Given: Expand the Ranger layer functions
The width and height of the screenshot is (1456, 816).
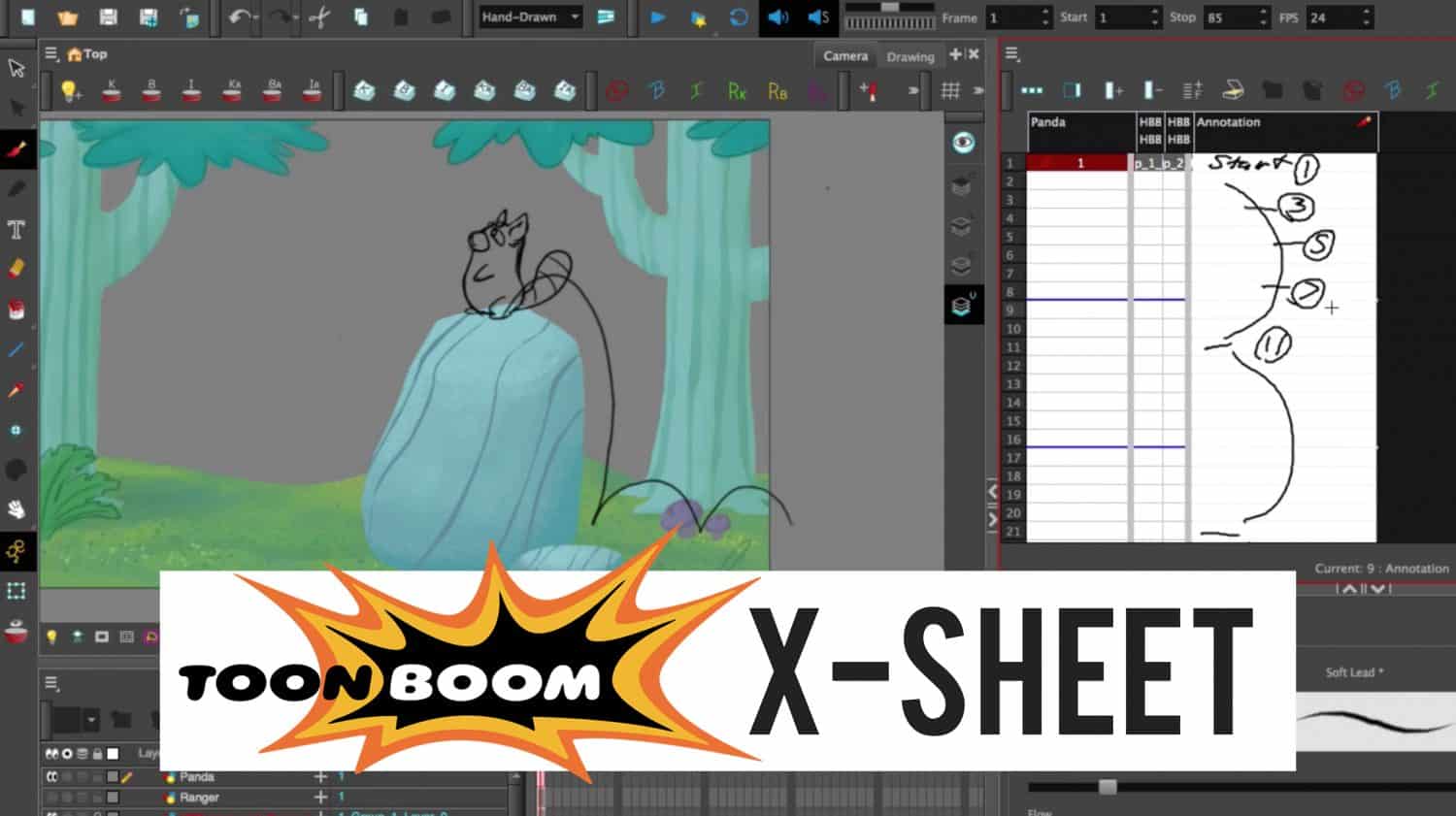Looking at the screenshot, I should 320,798.
